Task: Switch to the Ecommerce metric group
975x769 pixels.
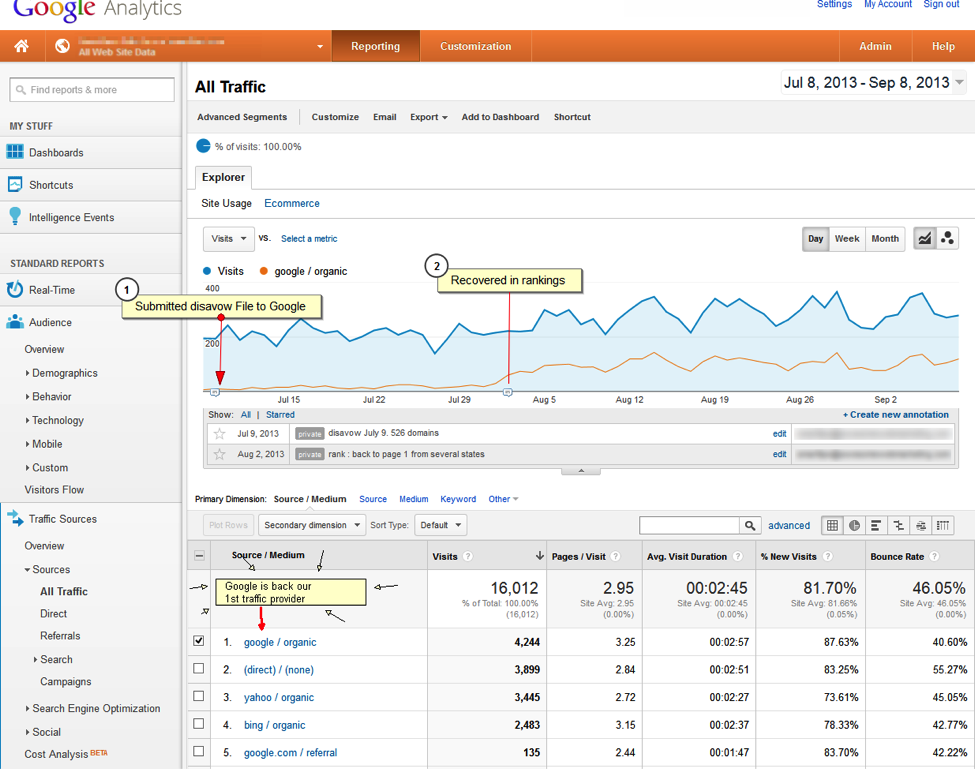Action: pyautogui.click(x=292, y=203)
